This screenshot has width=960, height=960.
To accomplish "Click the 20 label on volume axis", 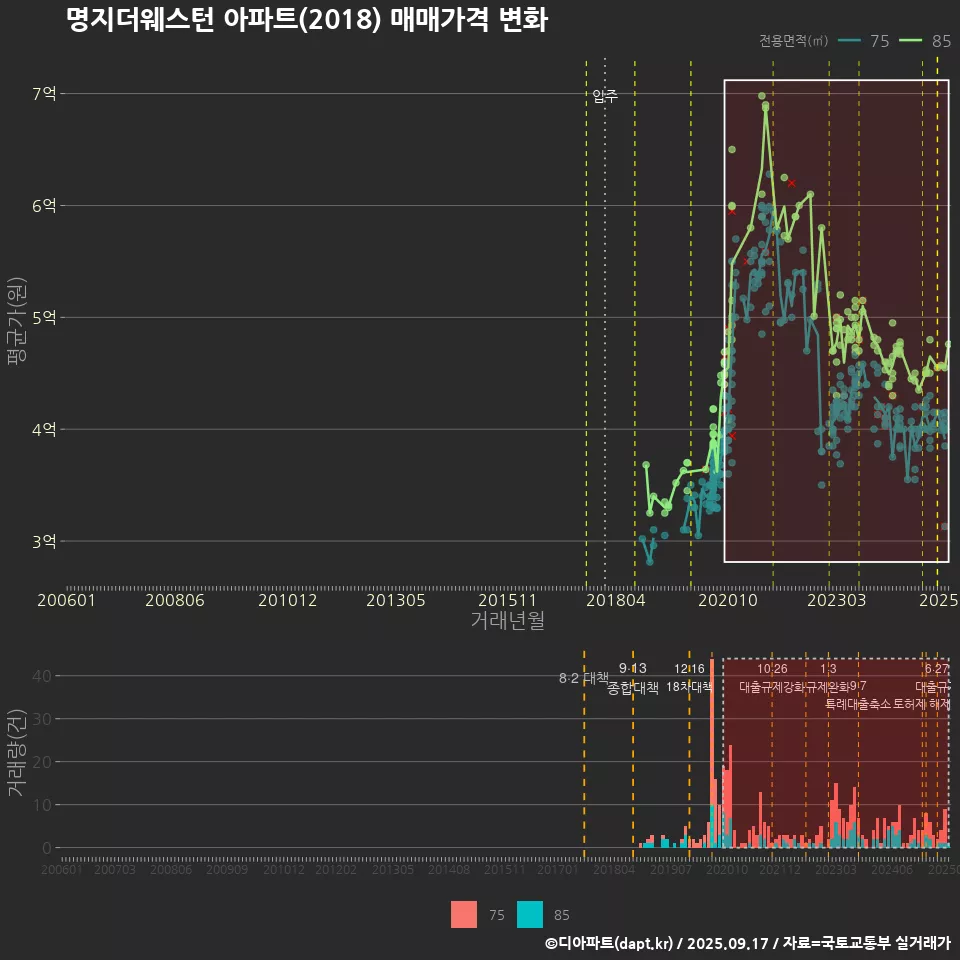I will pyautogui.click(x=42, y=762).
